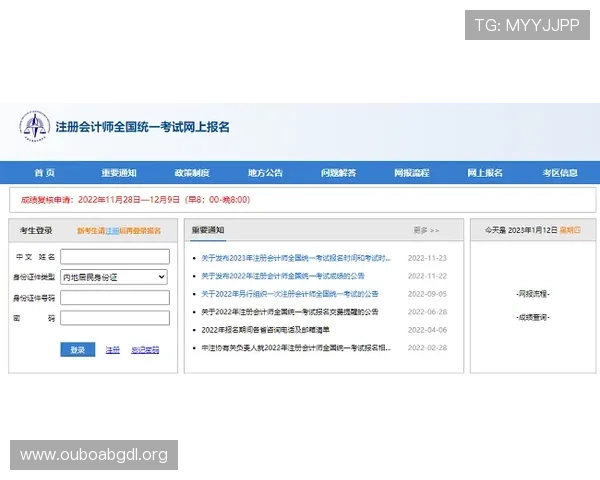Open 2022年报名期间各省咨询电话 notice

click(x=265, y=330)
